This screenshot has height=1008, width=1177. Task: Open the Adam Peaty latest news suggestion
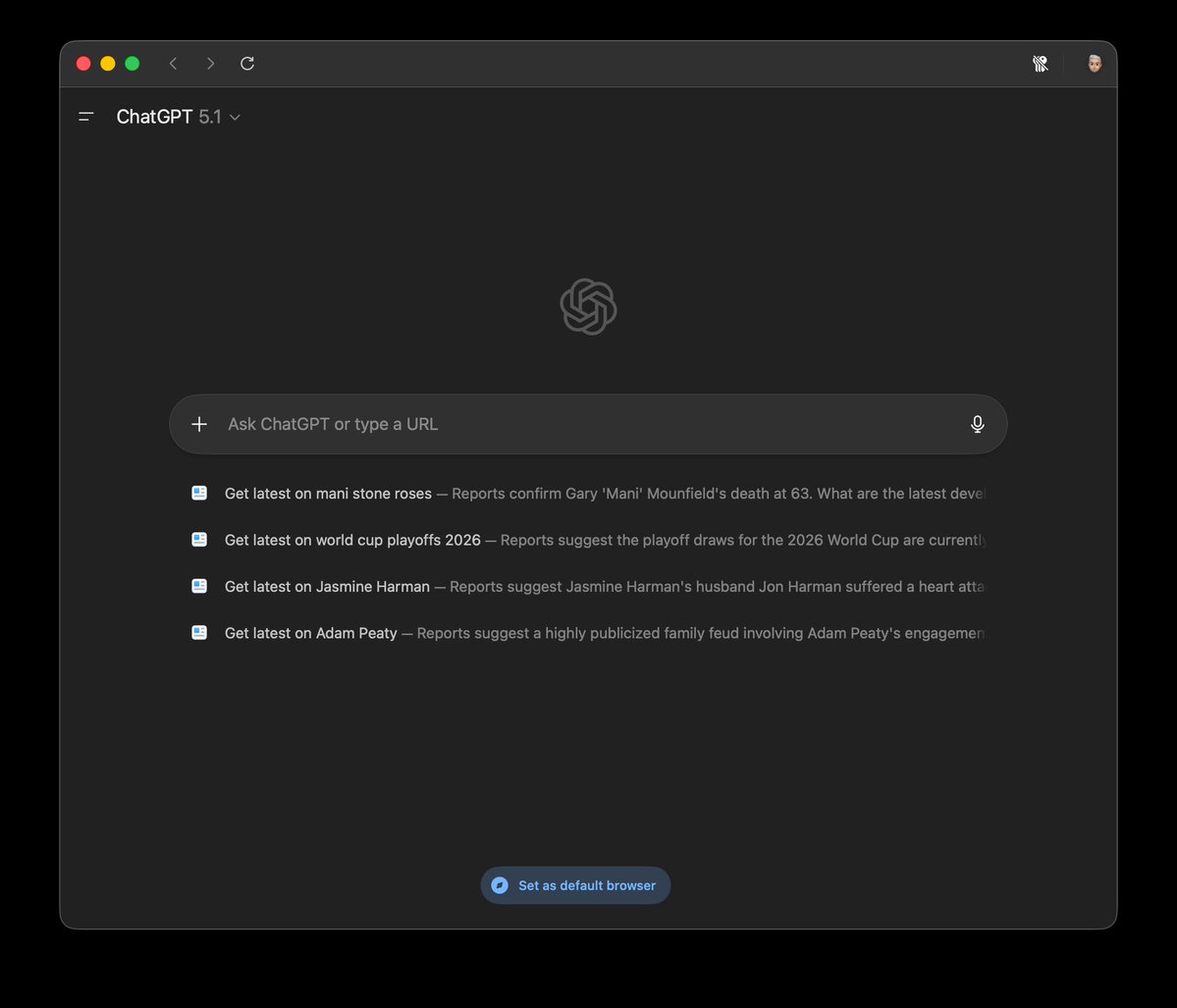310,633
